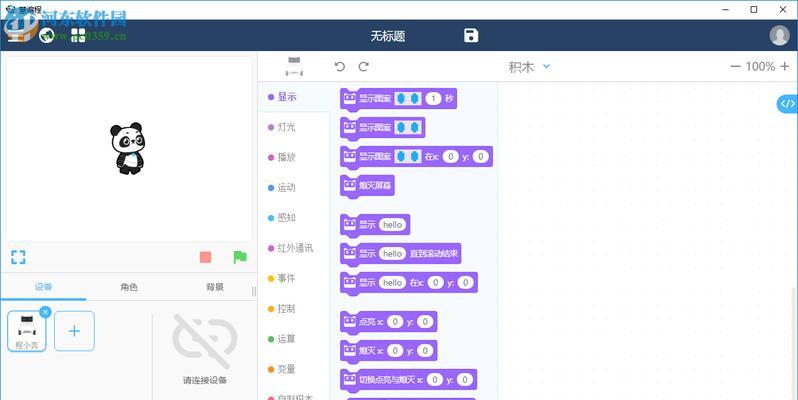Screen dimensions: 798x400
Task: Click the robot face icon on 熄灭屏幕 block
Action: coord(350,185)
